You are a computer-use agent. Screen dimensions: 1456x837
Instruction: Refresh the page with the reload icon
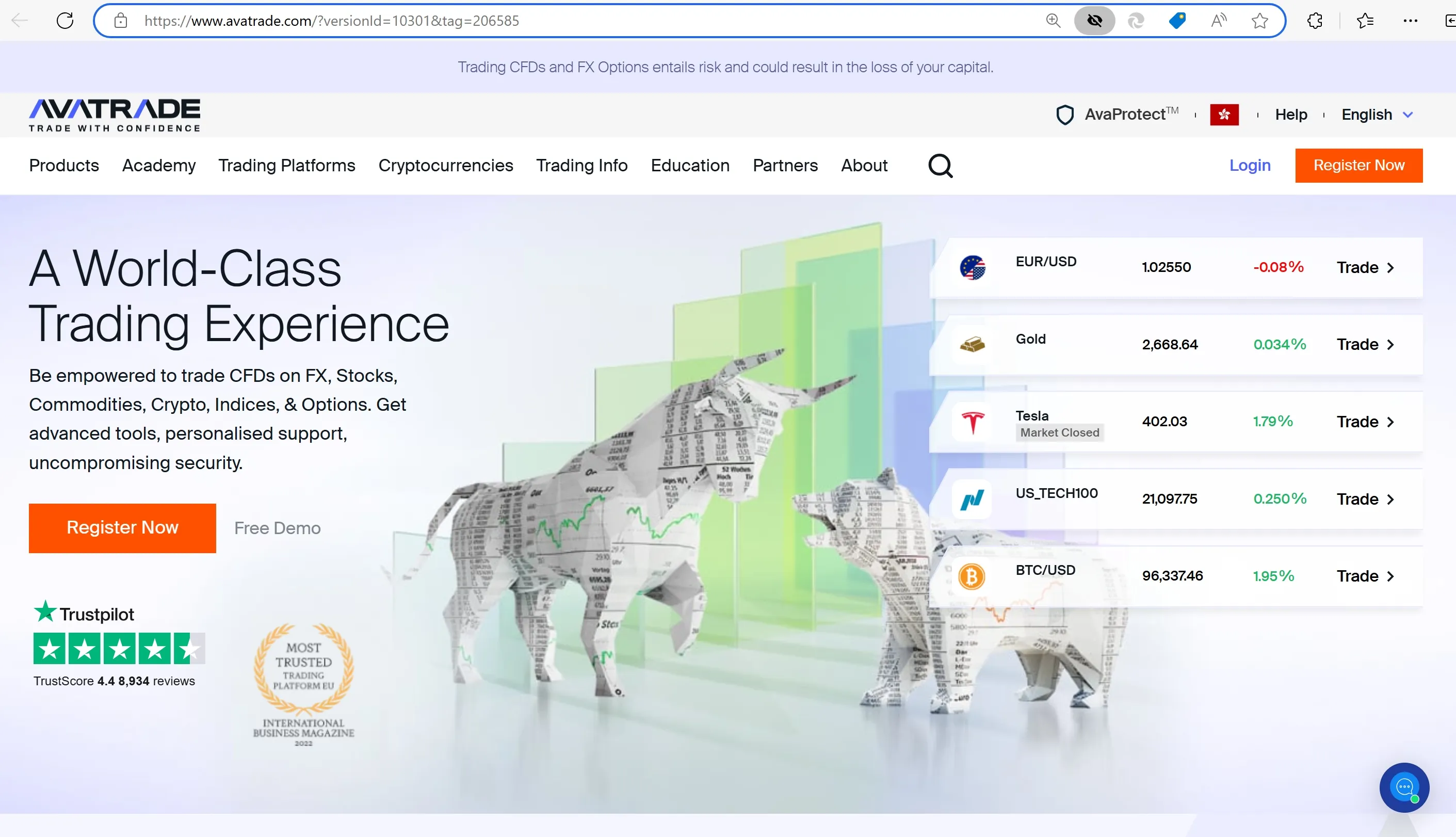65,21
